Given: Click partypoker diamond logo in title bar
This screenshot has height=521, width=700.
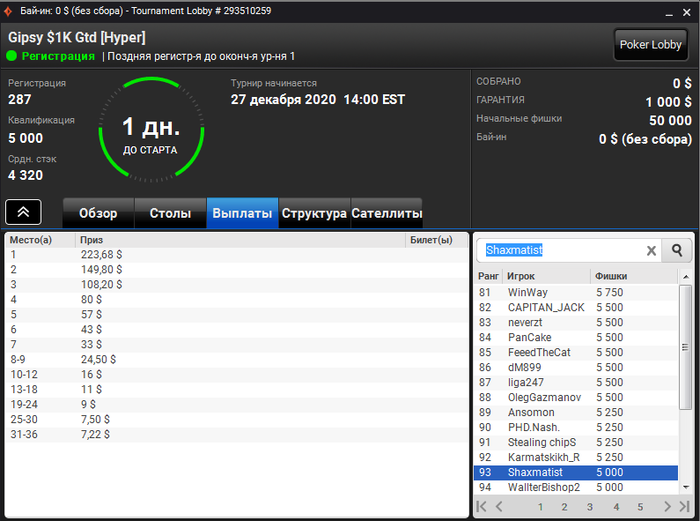Looking at the screenshot, I should [x=8, y=11].
